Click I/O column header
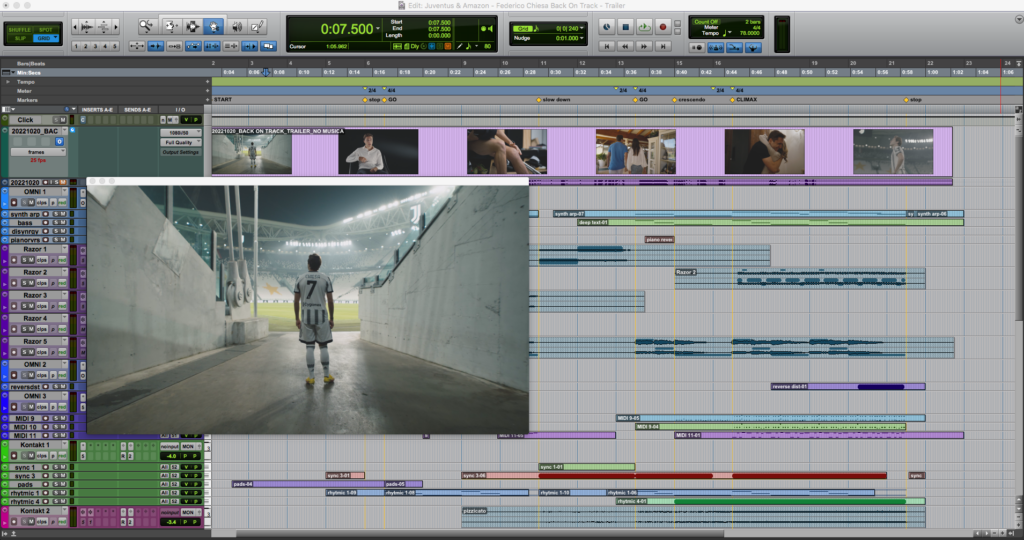Image resolution: width=1024 pixels, height=540 pixels. click(x=180, y=110)
